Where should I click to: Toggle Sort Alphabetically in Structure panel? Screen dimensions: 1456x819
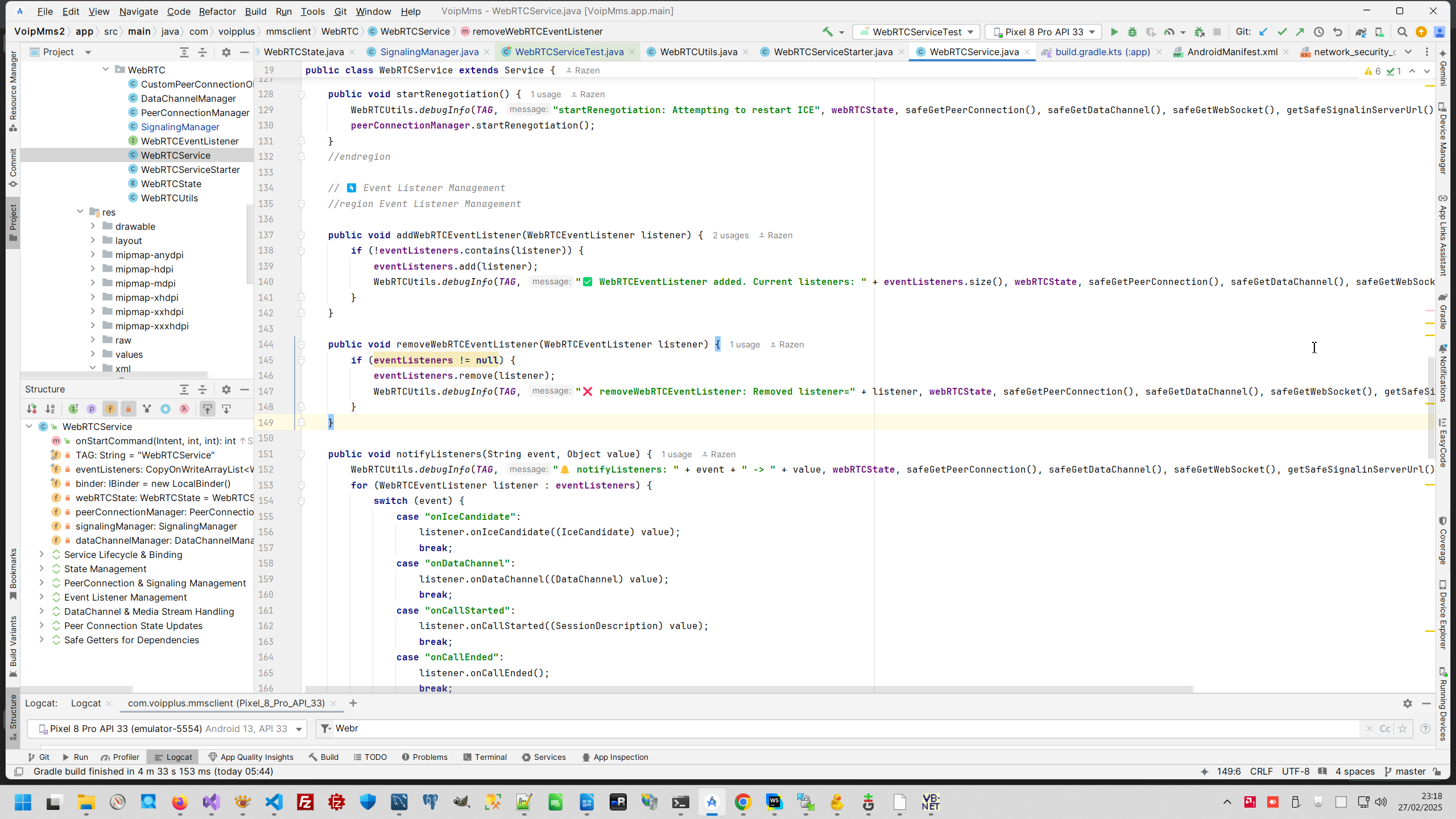coord(50,409)
